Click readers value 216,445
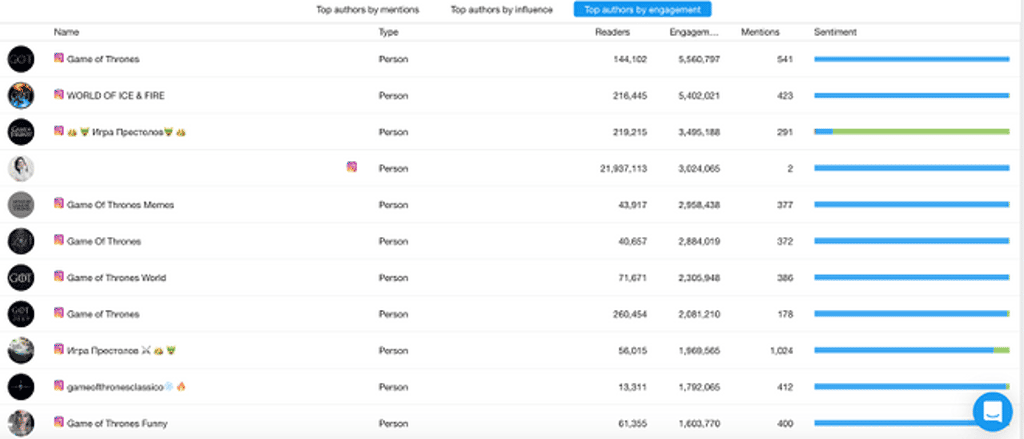Screen dimensions: 1024x439 click(630, 95)
